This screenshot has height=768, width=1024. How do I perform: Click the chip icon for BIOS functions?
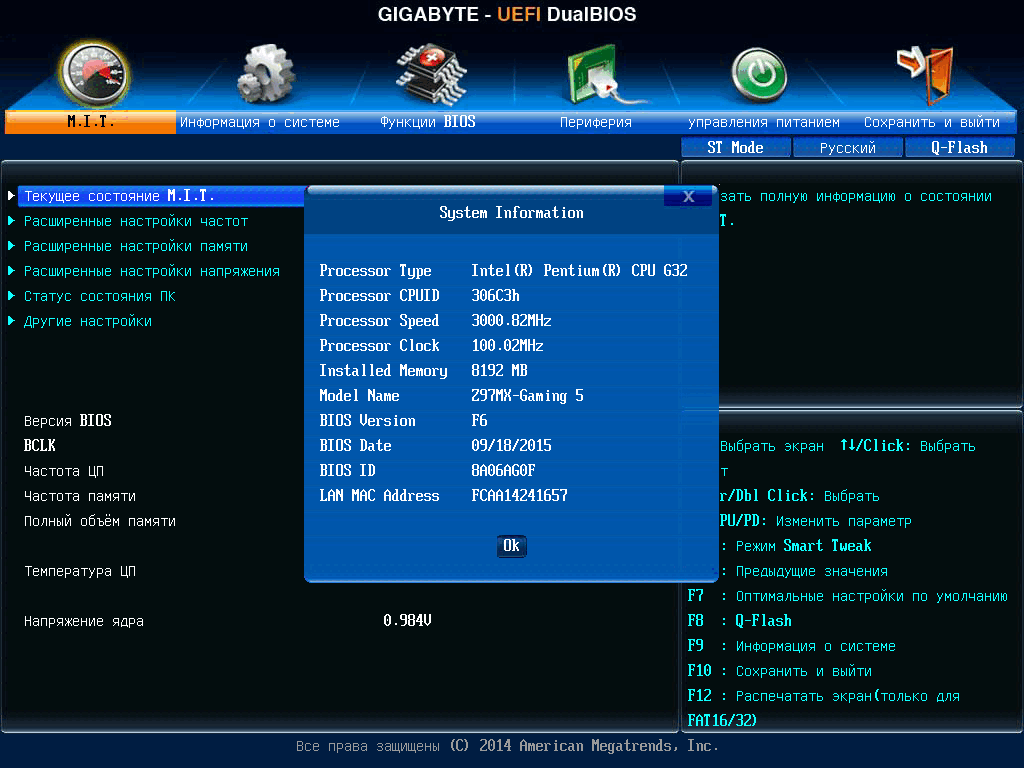click(x=431, y=74)
